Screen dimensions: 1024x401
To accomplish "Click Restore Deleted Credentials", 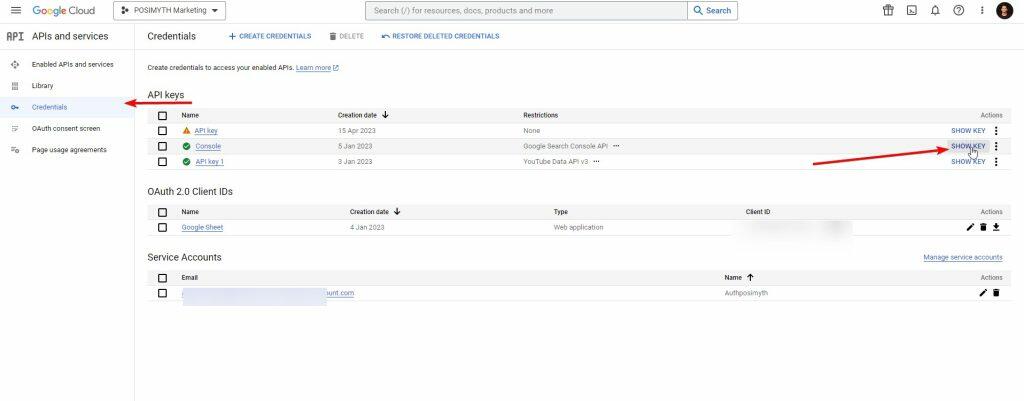I will tap(440, 37).
